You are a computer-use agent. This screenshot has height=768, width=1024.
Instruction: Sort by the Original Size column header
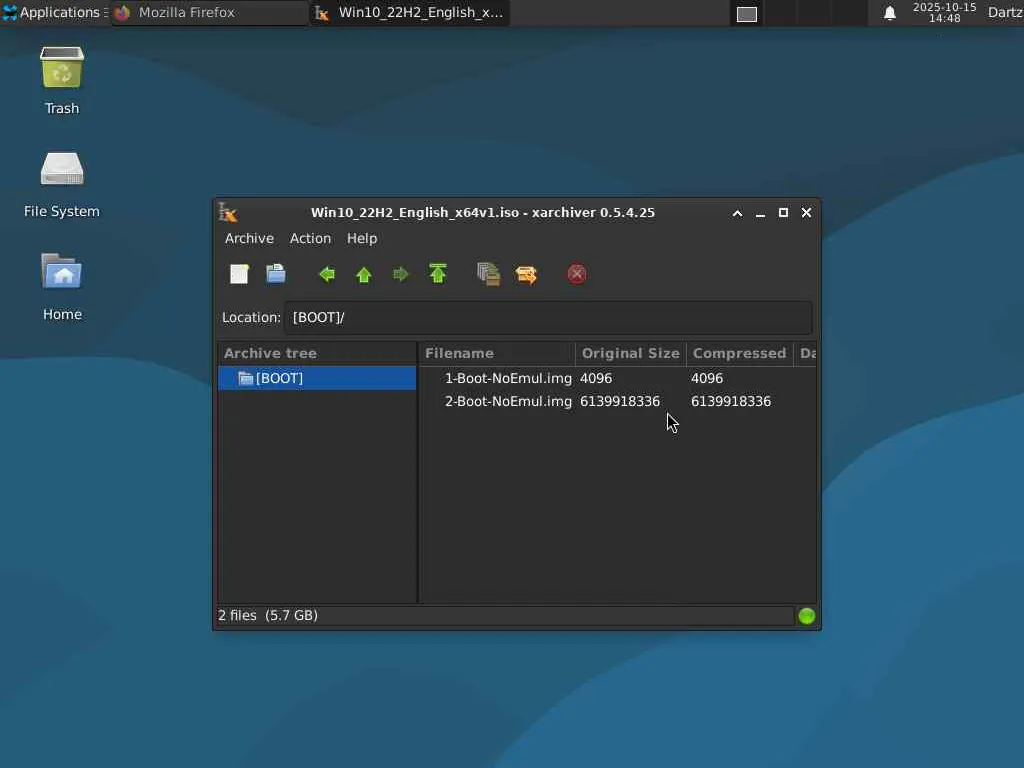(x=630, y=353)
